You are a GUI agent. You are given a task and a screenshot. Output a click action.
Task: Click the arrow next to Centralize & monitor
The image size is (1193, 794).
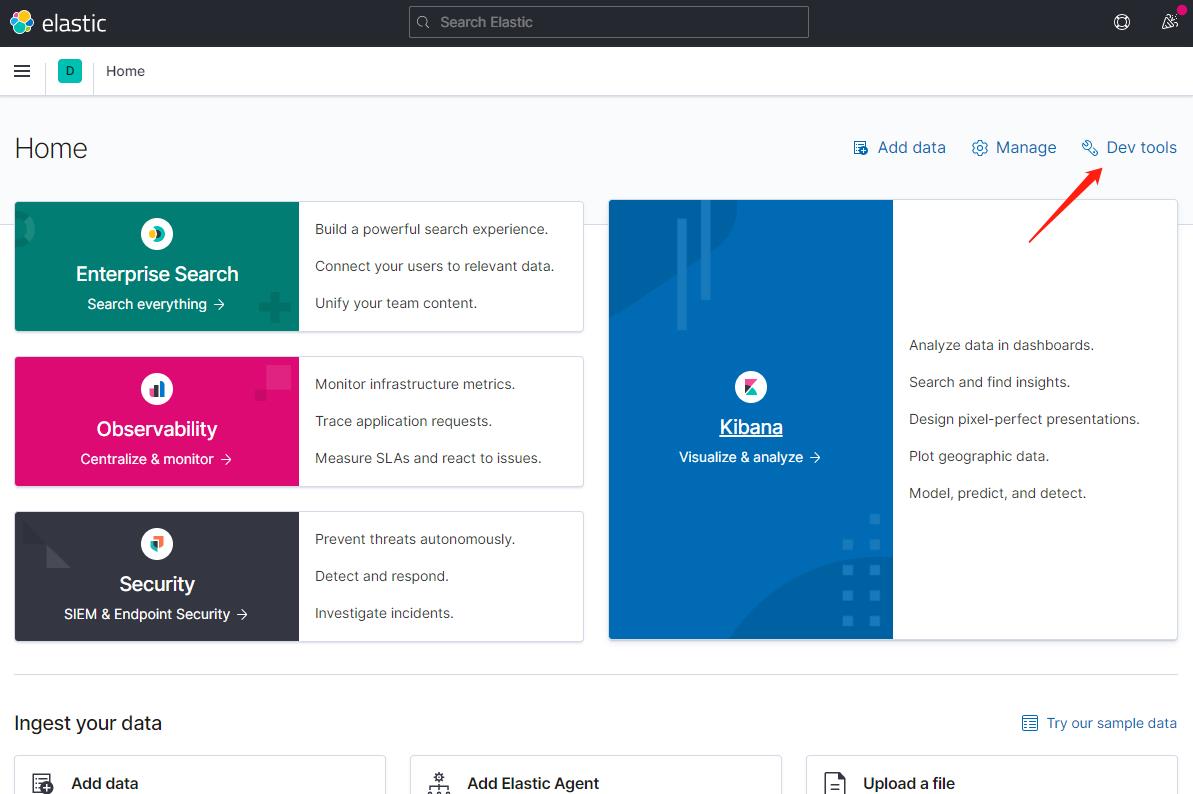[x=226, y=459]
